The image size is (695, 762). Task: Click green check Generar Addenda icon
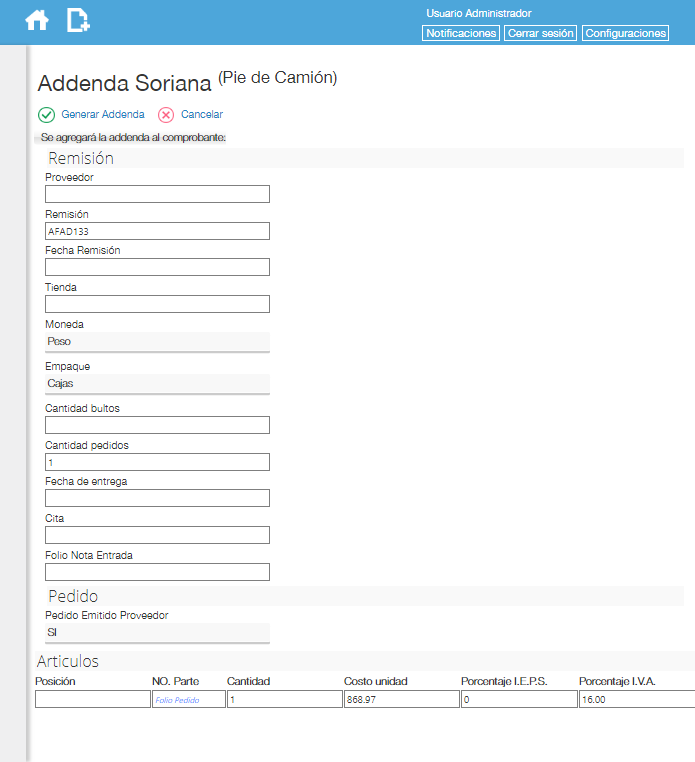pyautogui.click(x=46, y=115)
